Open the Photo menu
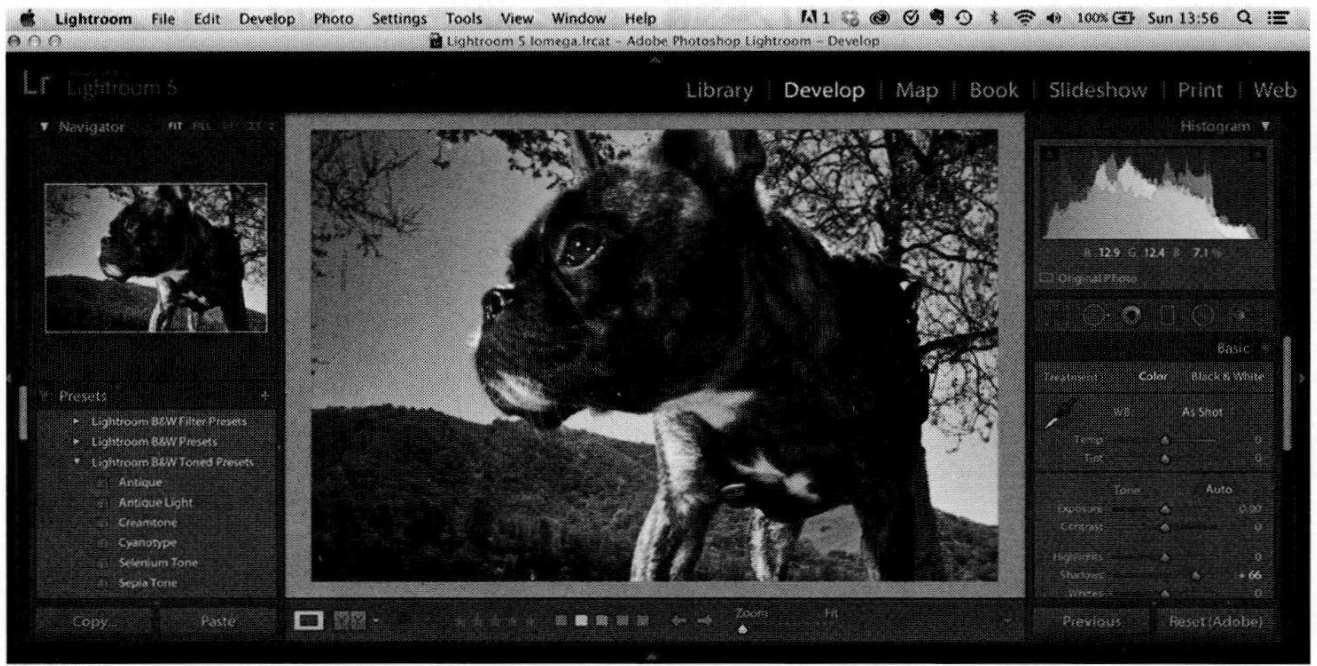The image size is (1317, 666). pyautogui.click(x=334, y=18)
